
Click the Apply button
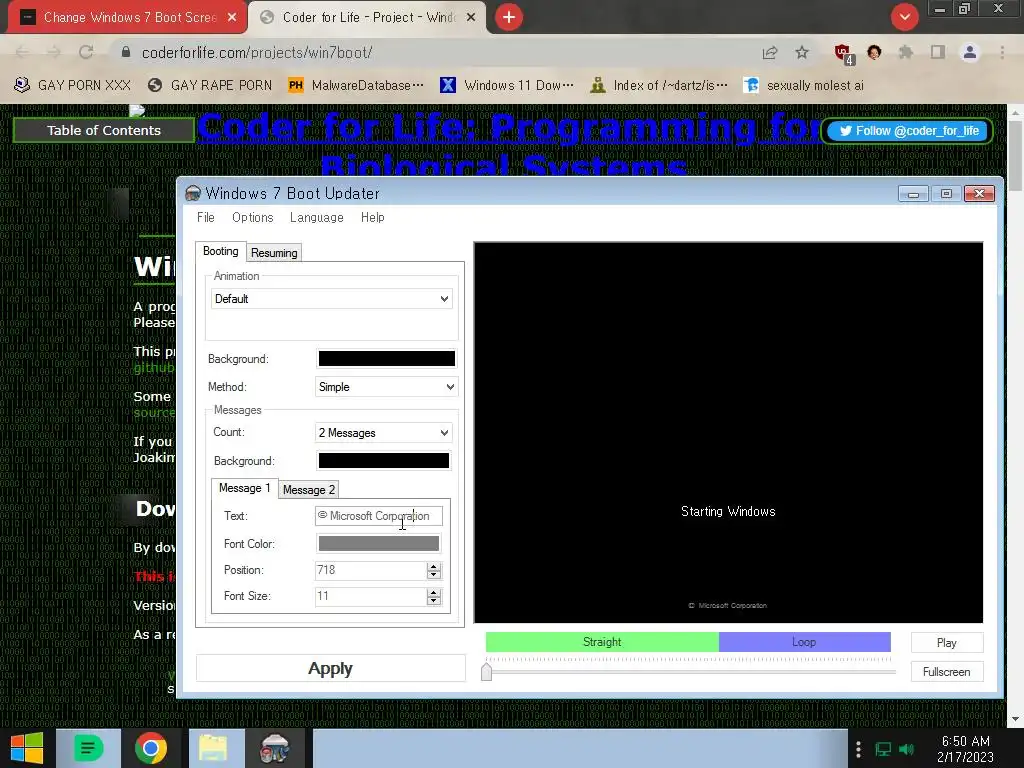click(x=330, y=669)
